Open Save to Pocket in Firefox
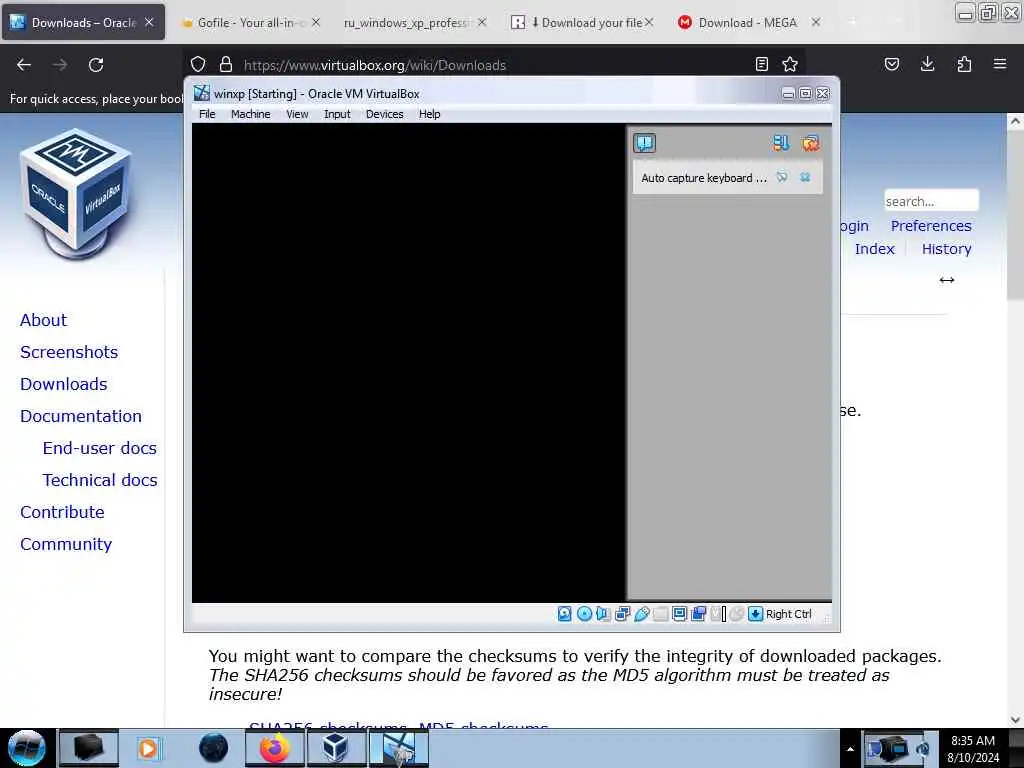Viewport: 1024px width, 768px height. pos(891,64)
